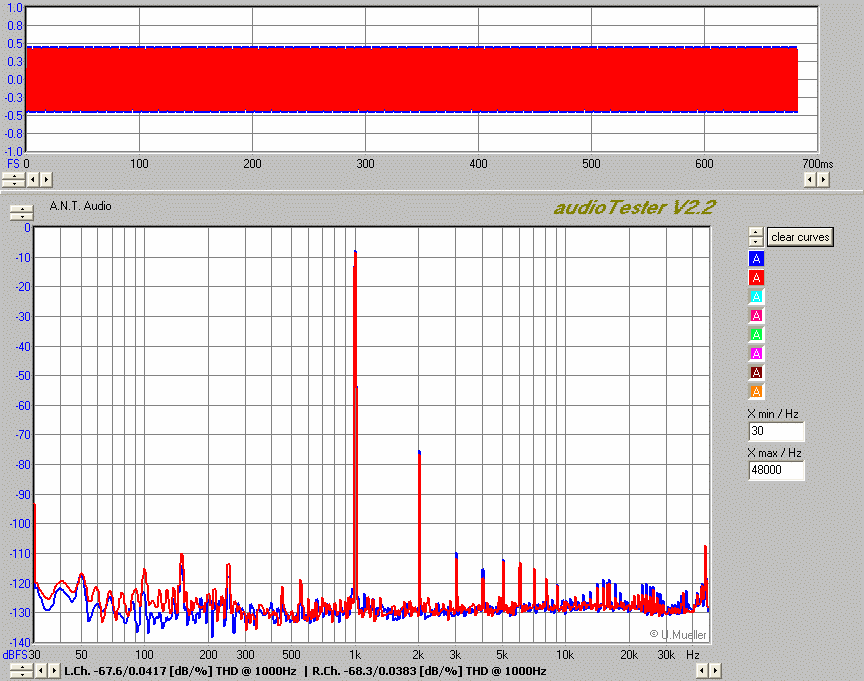Click left arrow below the spectrum Hz label
The width and height of the screenshot is (864, 681).
(x=702, y=671)
